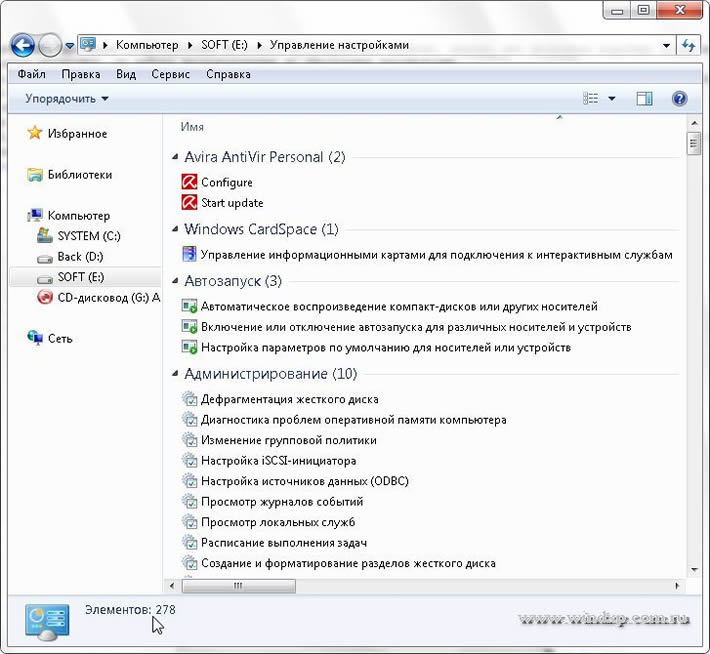
Task: Collapse the Администрирование group
Action: tap(175, 374)
